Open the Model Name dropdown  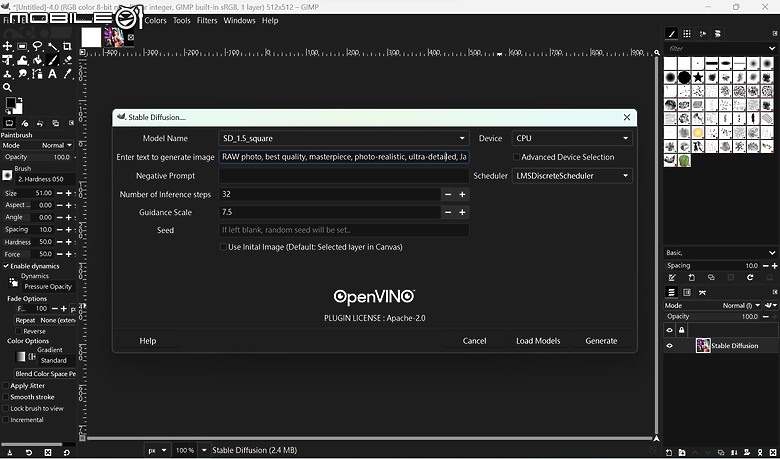tap(344, 138)
